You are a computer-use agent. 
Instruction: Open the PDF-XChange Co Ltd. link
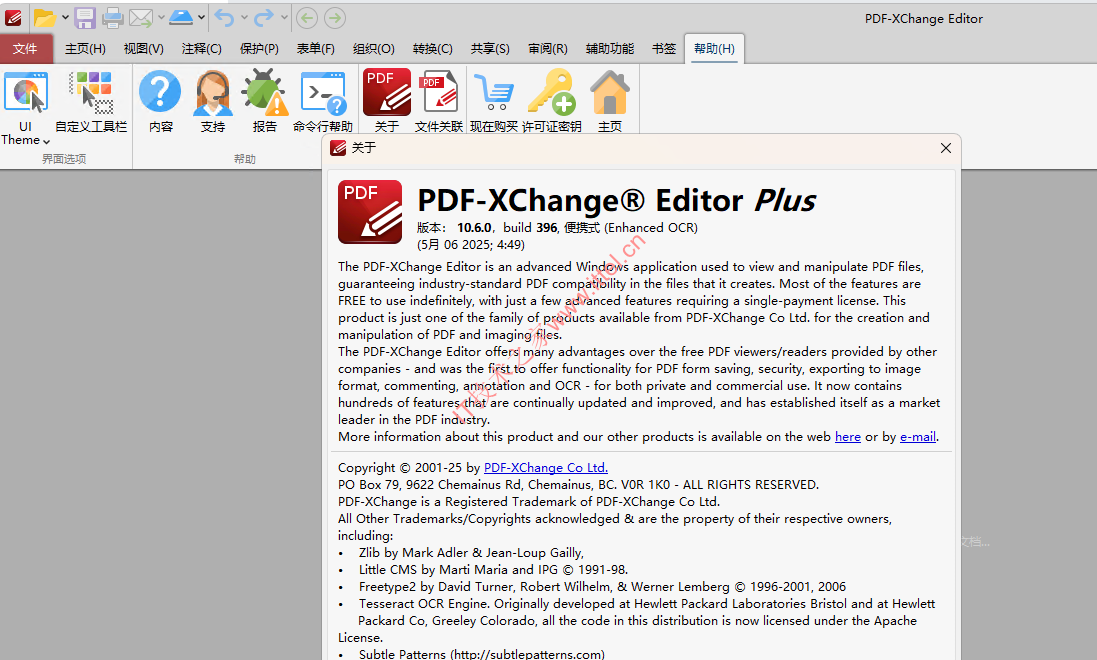point(546,468)
